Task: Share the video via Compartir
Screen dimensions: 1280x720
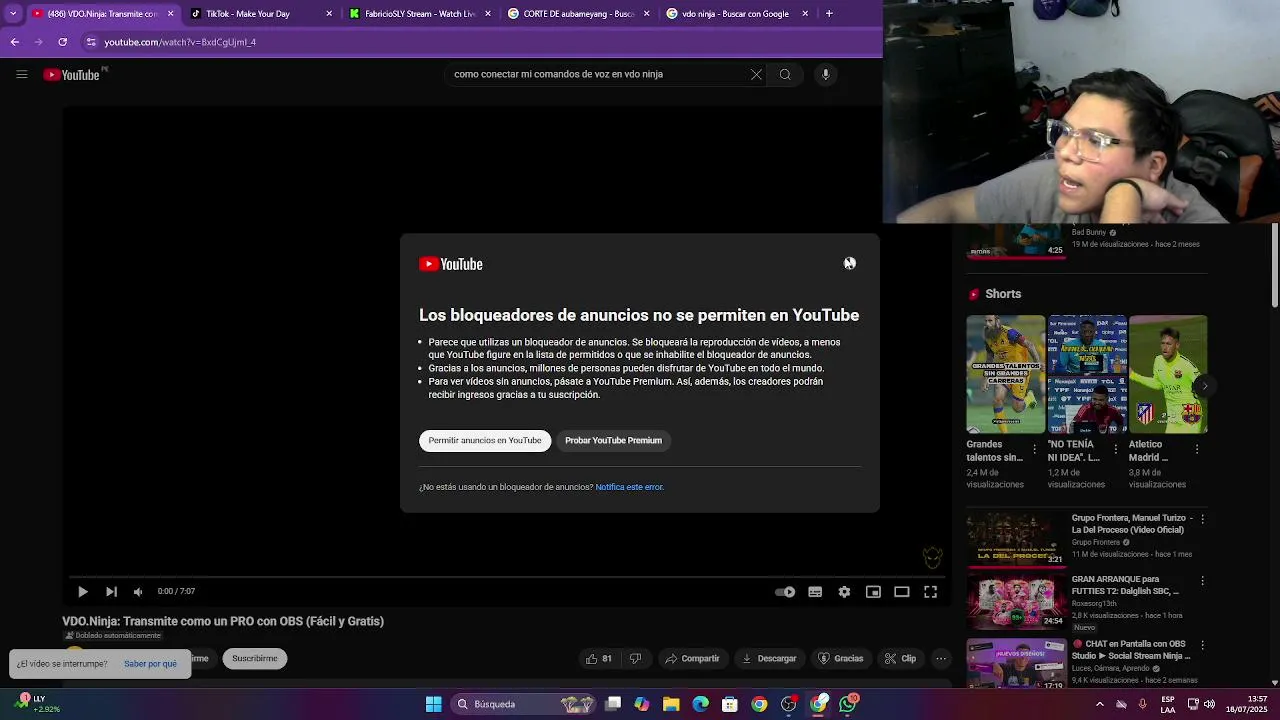Action: click(692, 658)
